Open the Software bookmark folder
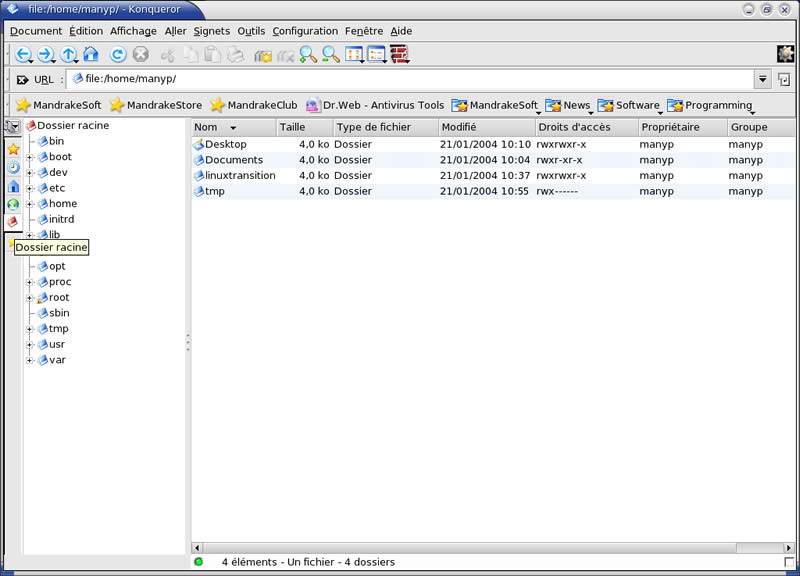Screen dimensions: 800x576 pyautogui.click(x=629, y=105)
